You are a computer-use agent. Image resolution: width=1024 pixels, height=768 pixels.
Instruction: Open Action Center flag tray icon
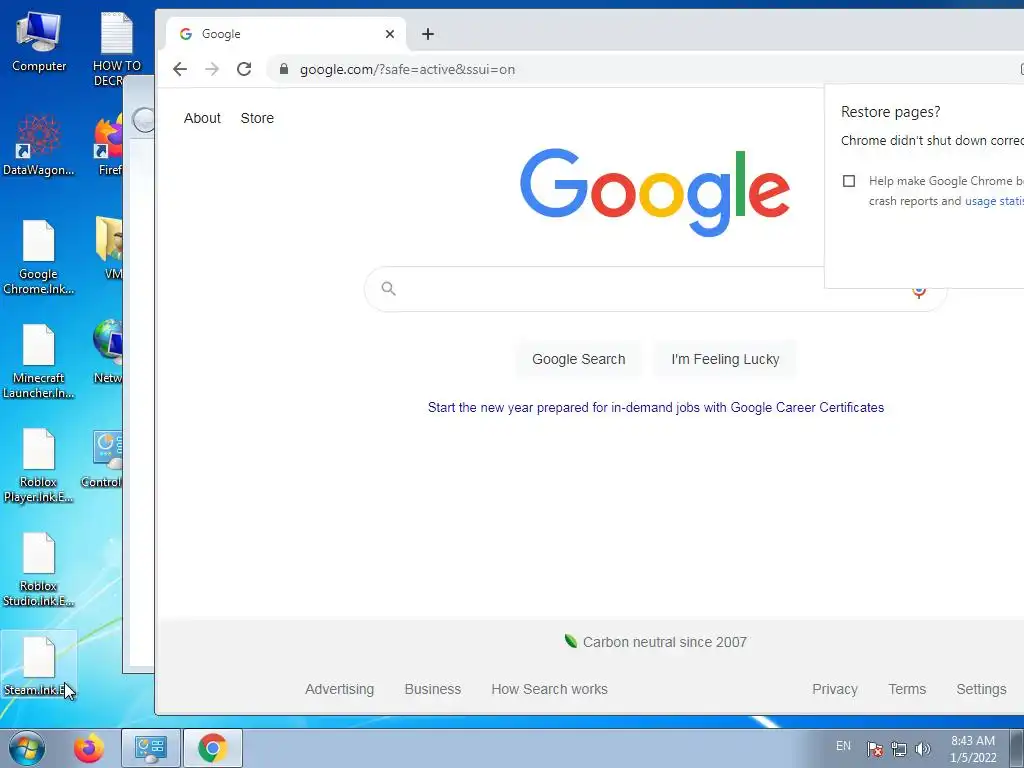pos(875,749)
